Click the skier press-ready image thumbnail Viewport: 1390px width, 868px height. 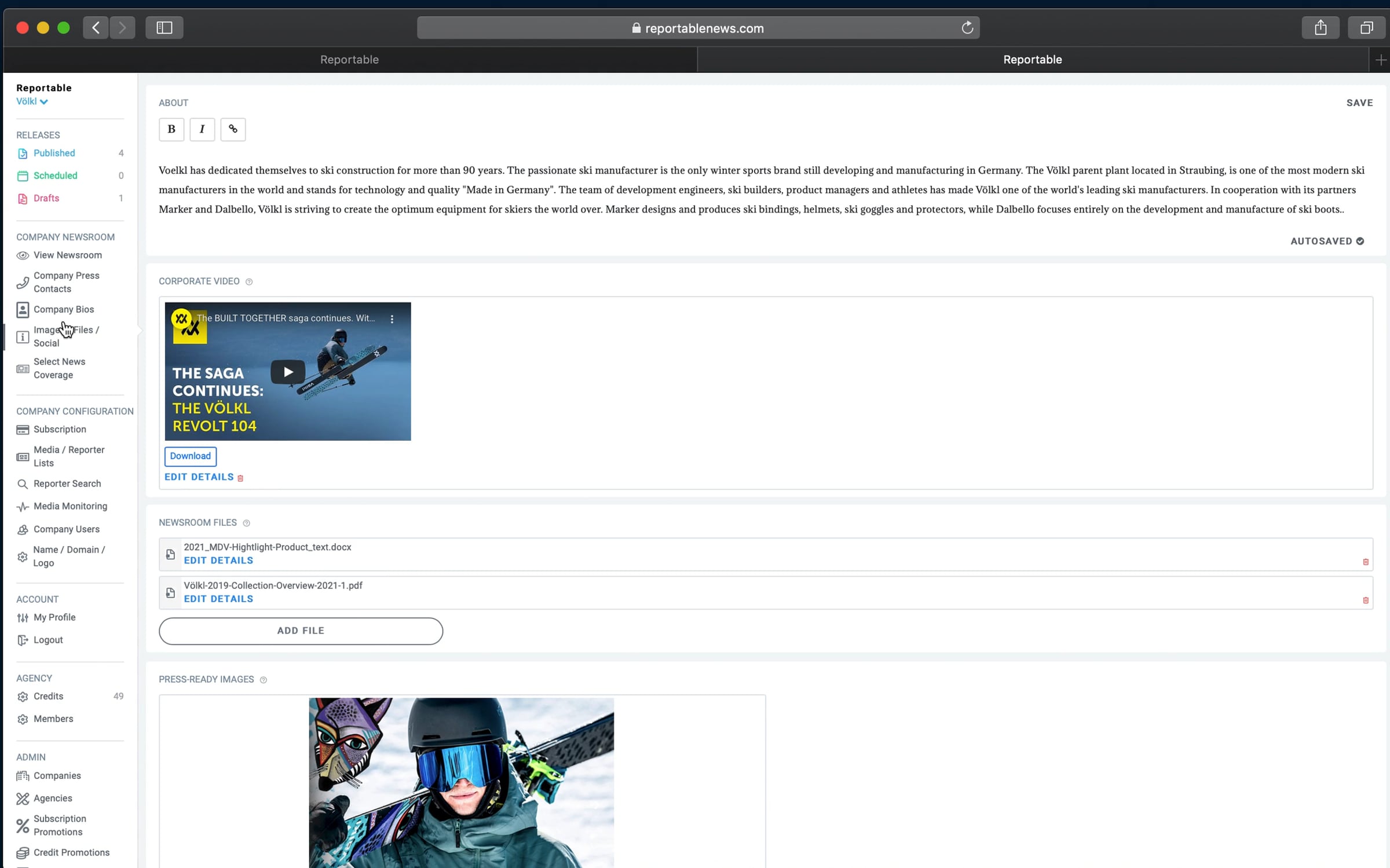point(462,783)
